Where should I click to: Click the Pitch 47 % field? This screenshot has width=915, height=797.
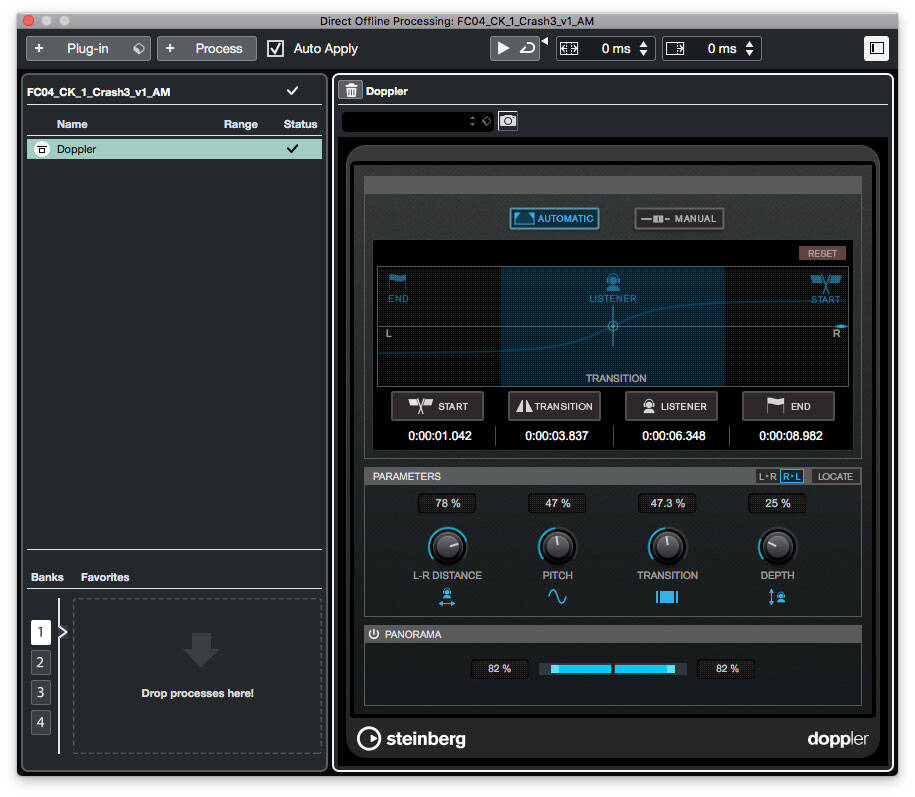[557, 503]
